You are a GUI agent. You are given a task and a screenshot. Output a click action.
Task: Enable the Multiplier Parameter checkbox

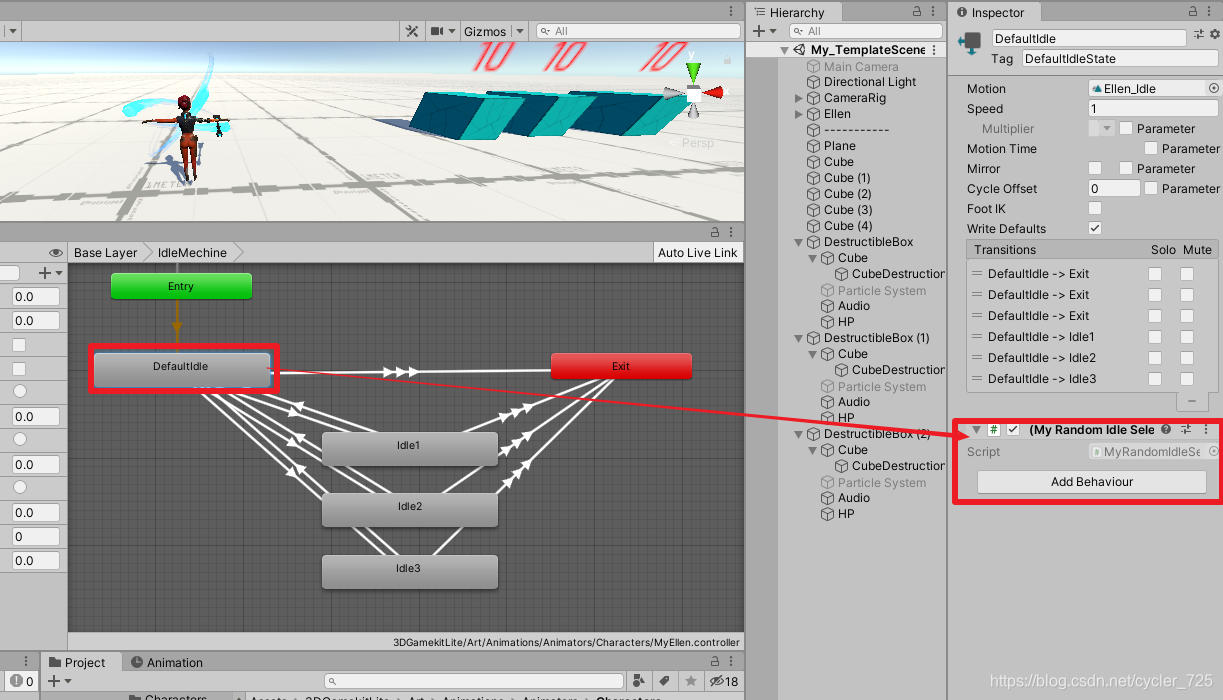point(1126,129)
